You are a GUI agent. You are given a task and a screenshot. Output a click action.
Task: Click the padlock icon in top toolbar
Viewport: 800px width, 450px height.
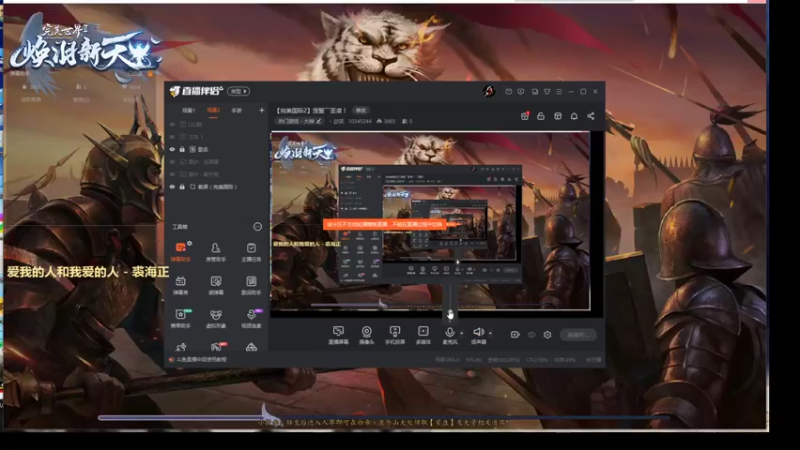pyautogui.click(x=541, y=116)
